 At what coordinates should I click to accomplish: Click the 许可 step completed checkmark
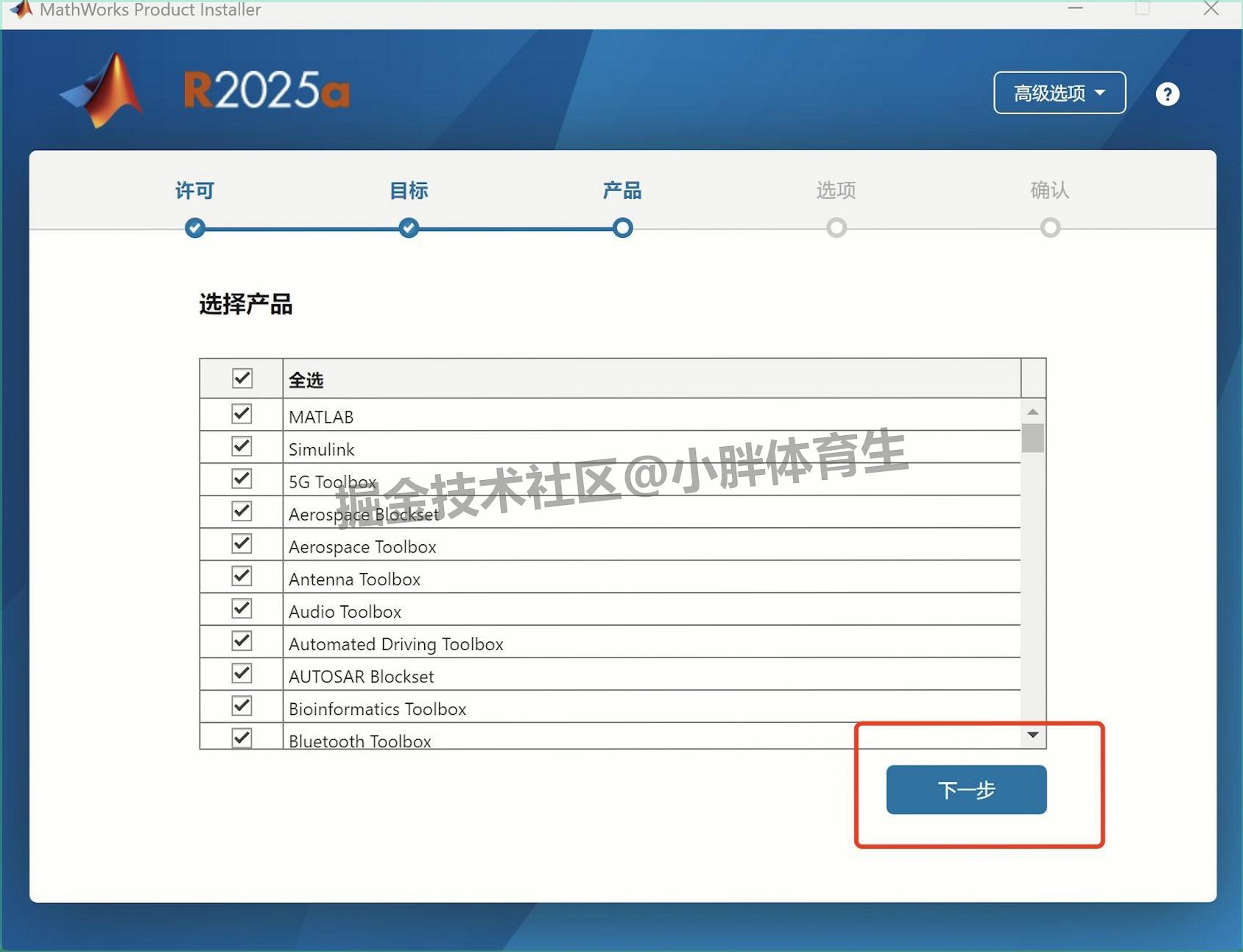tap(194, 228)
